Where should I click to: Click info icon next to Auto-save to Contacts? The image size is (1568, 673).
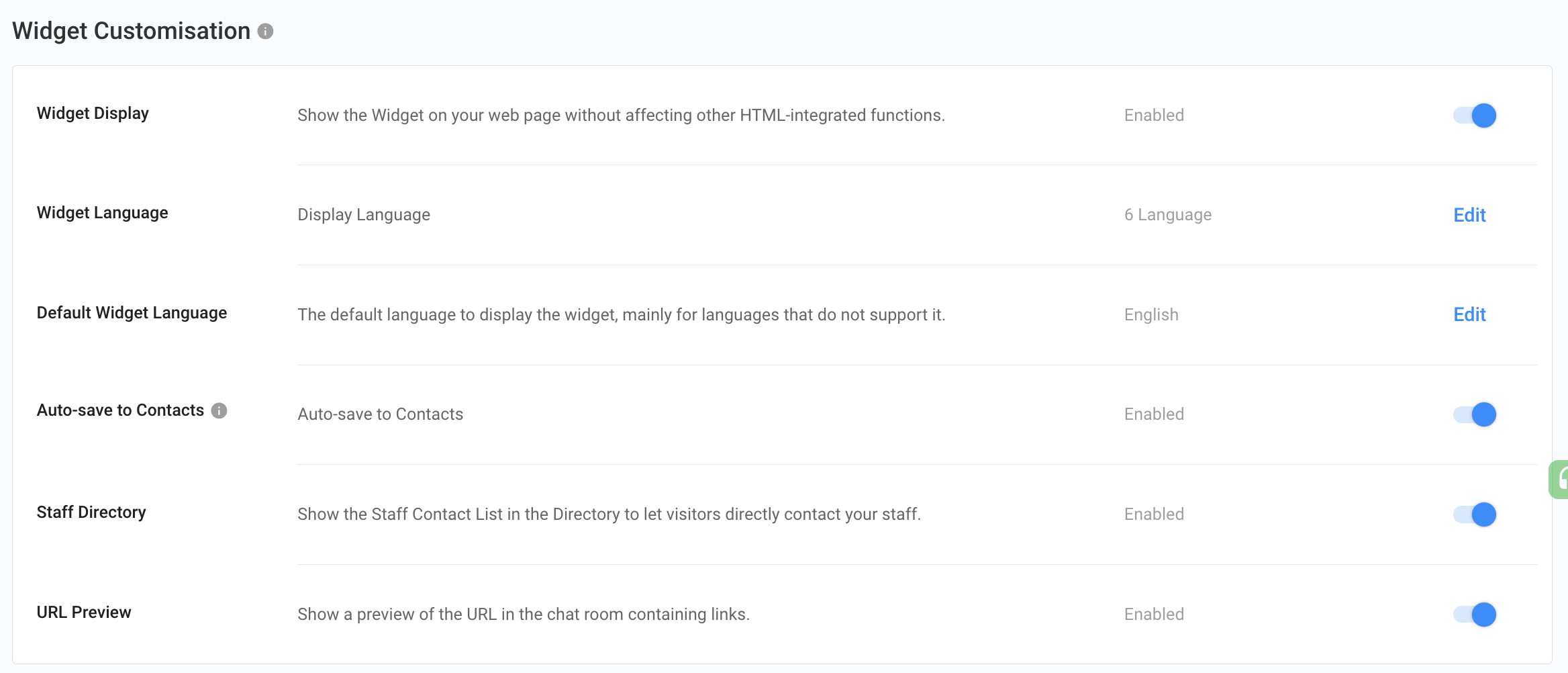pos(219,410)
